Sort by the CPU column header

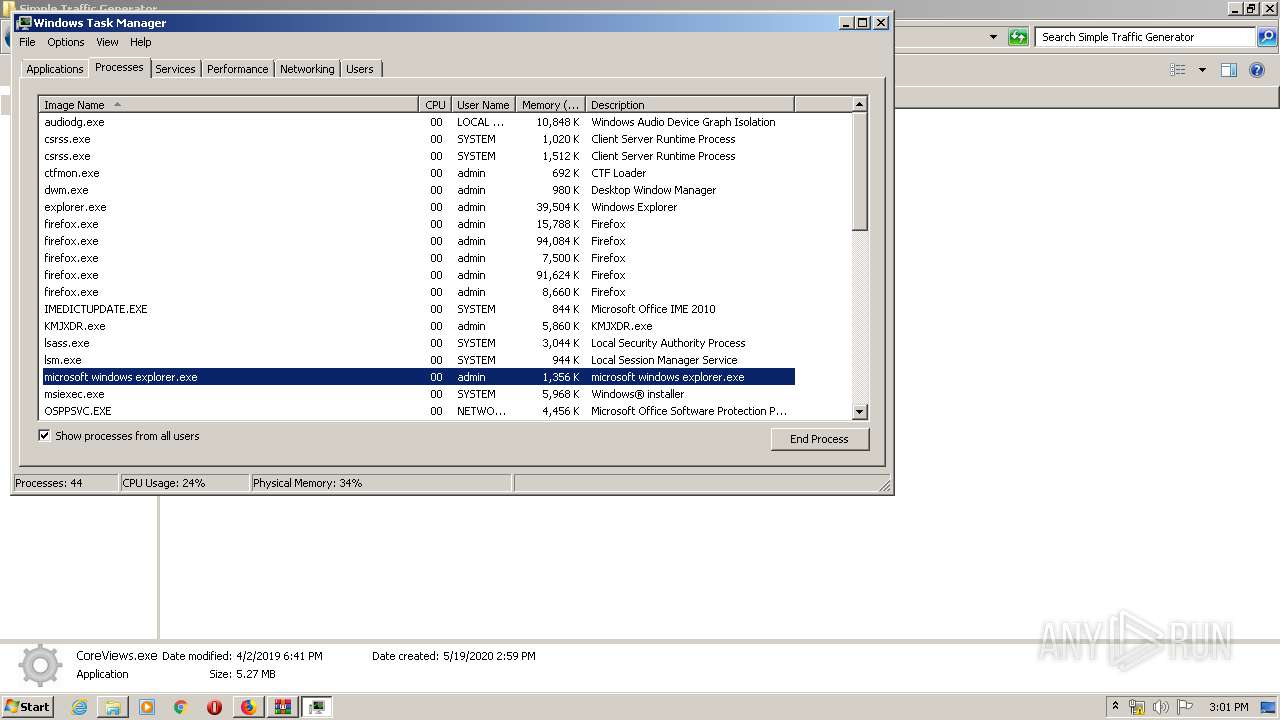point(435,105)
